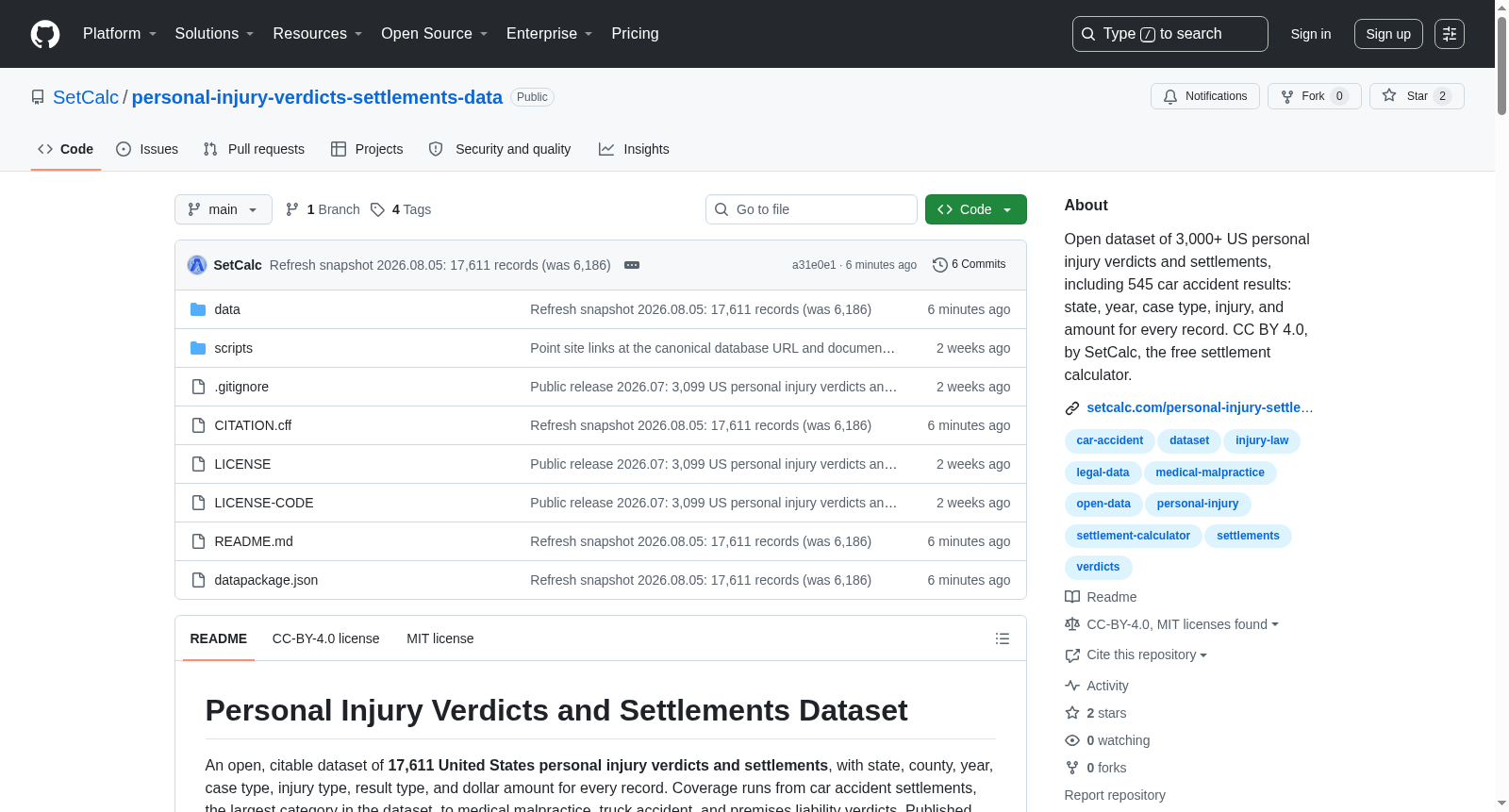Open the Enterprise menu
1509x812 pixels.
coord(549,34)
